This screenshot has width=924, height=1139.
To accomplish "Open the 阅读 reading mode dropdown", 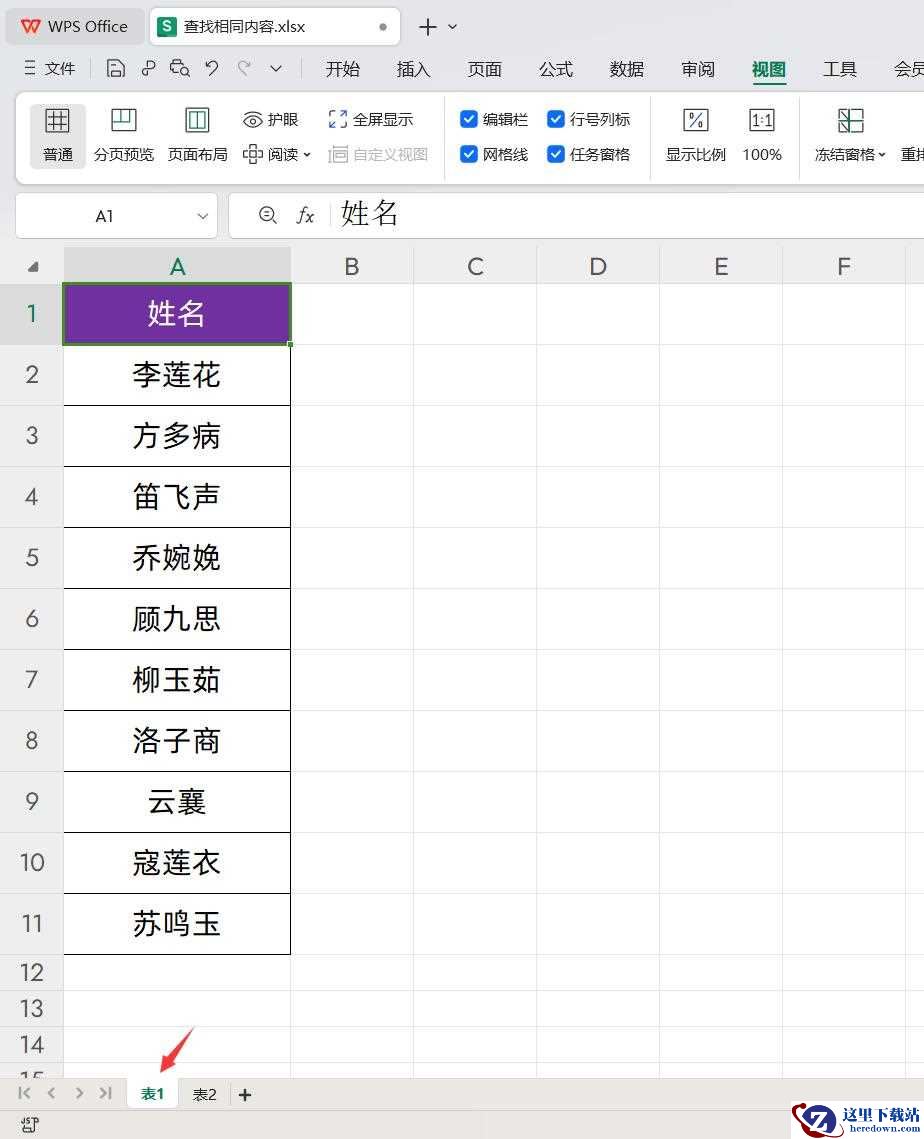I will (277, 154).
